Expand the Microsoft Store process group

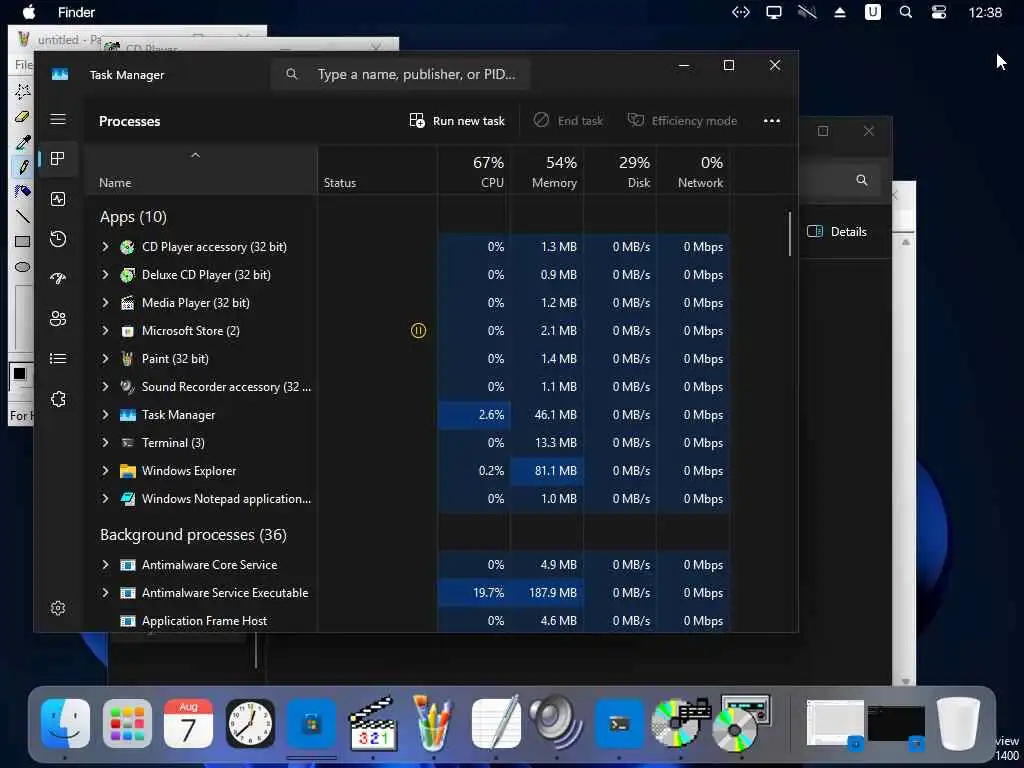pos(105,331)
